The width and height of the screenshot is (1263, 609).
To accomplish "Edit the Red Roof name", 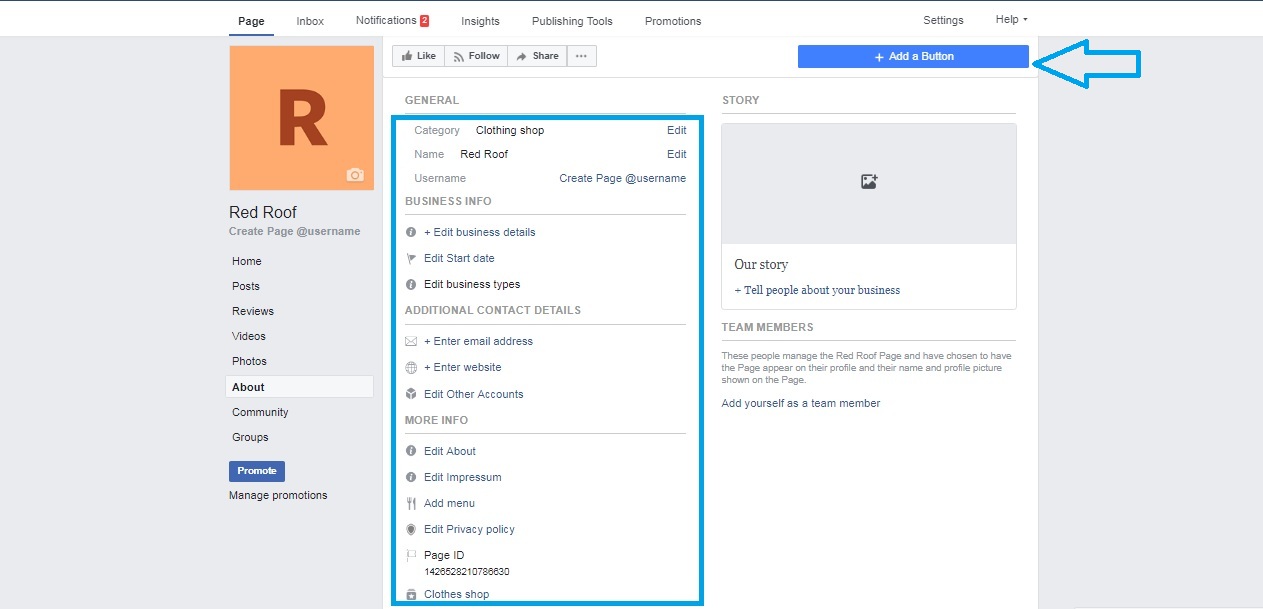I will pyautogui.click(x=677, y=154).
